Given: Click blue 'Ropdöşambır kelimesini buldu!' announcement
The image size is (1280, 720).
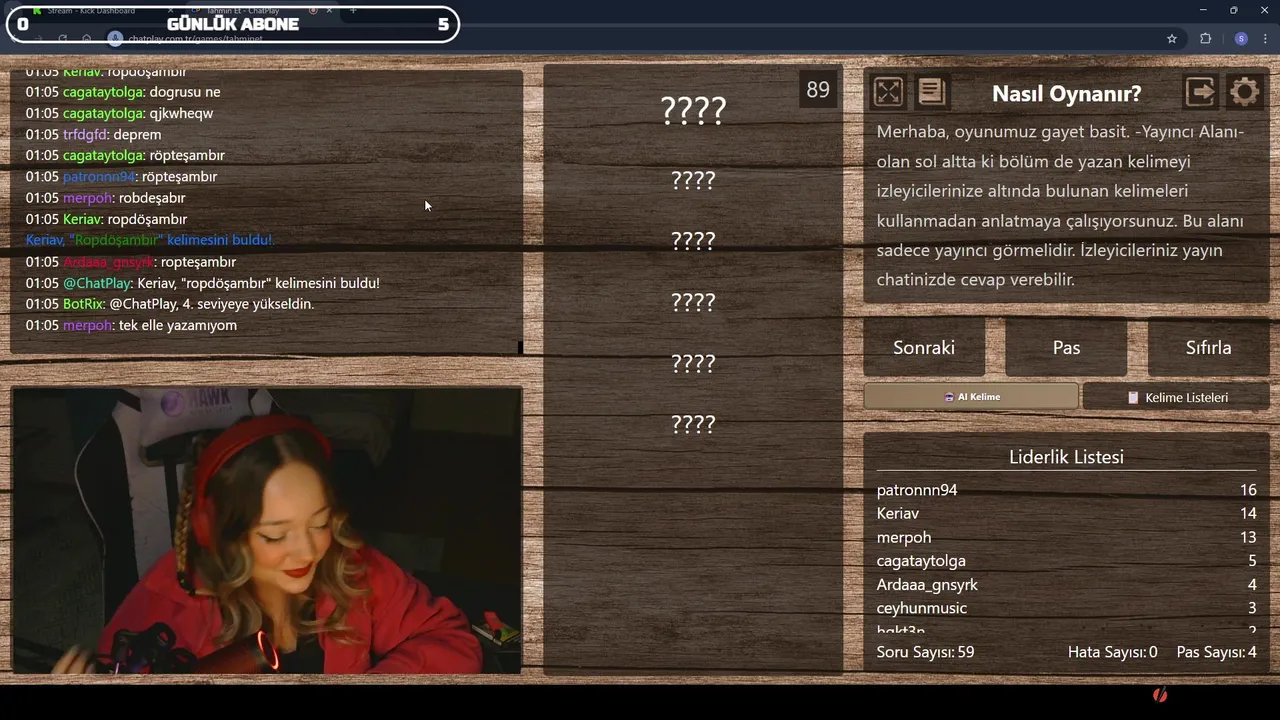Looking at the screenshot, I should (x=149, y=240).
